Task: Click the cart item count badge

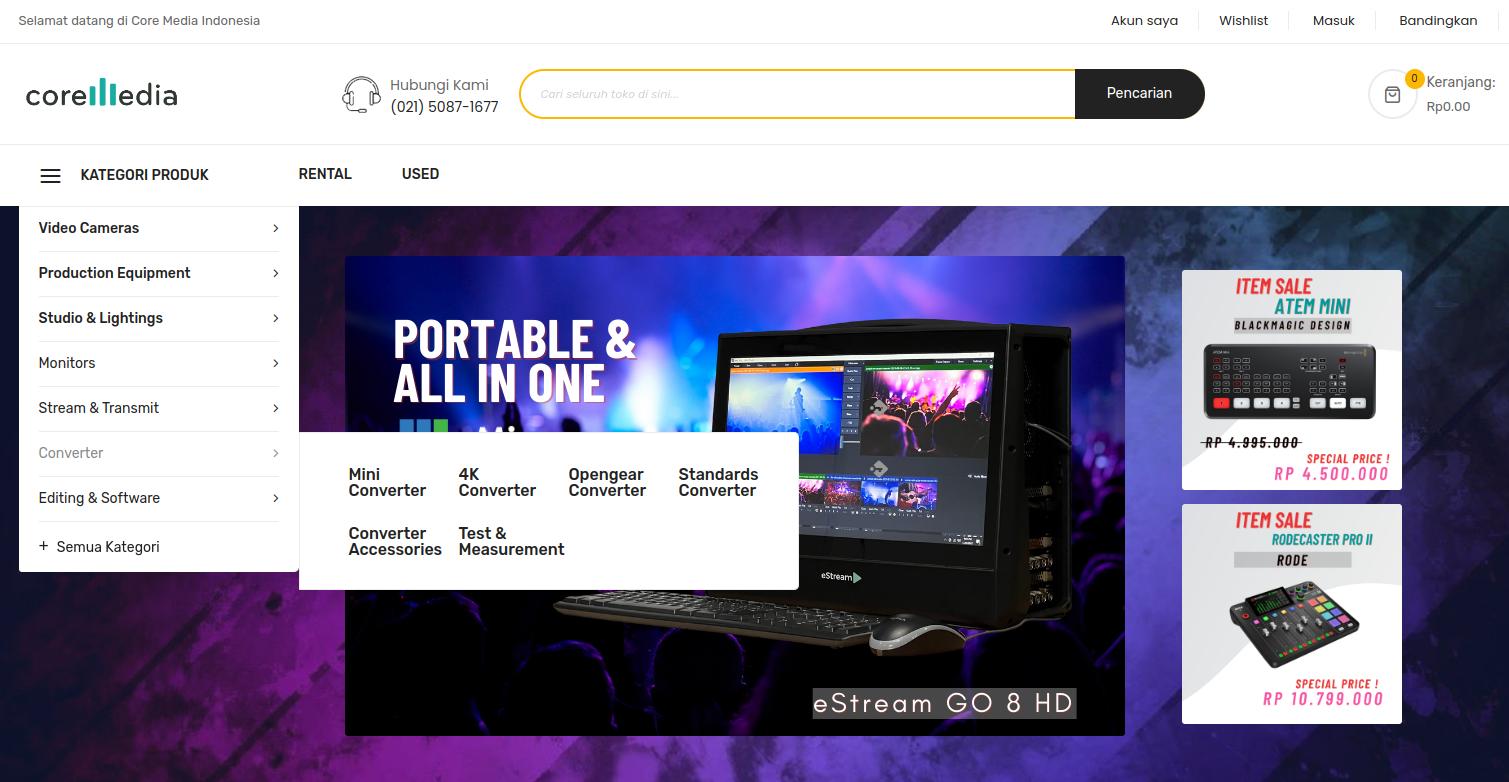Action: tap(1414, 78)
